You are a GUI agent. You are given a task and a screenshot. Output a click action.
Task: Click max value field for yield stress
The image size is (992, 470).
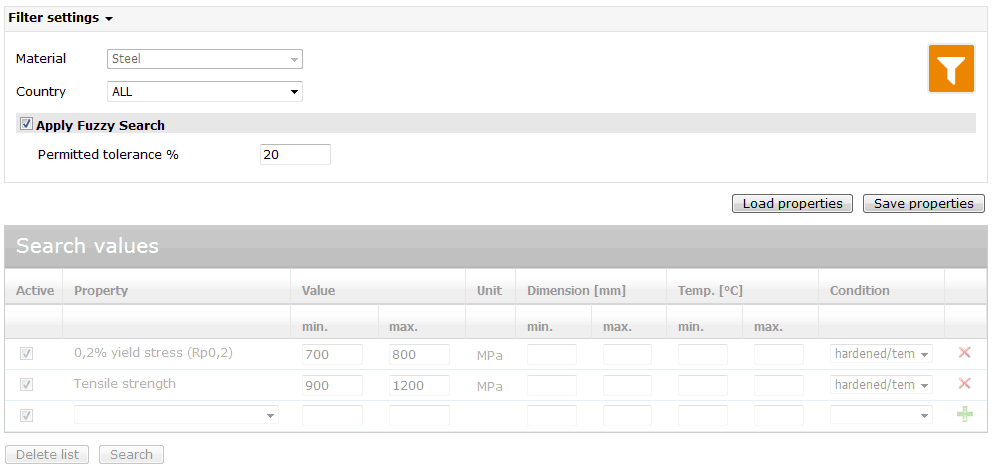point(419,355)
